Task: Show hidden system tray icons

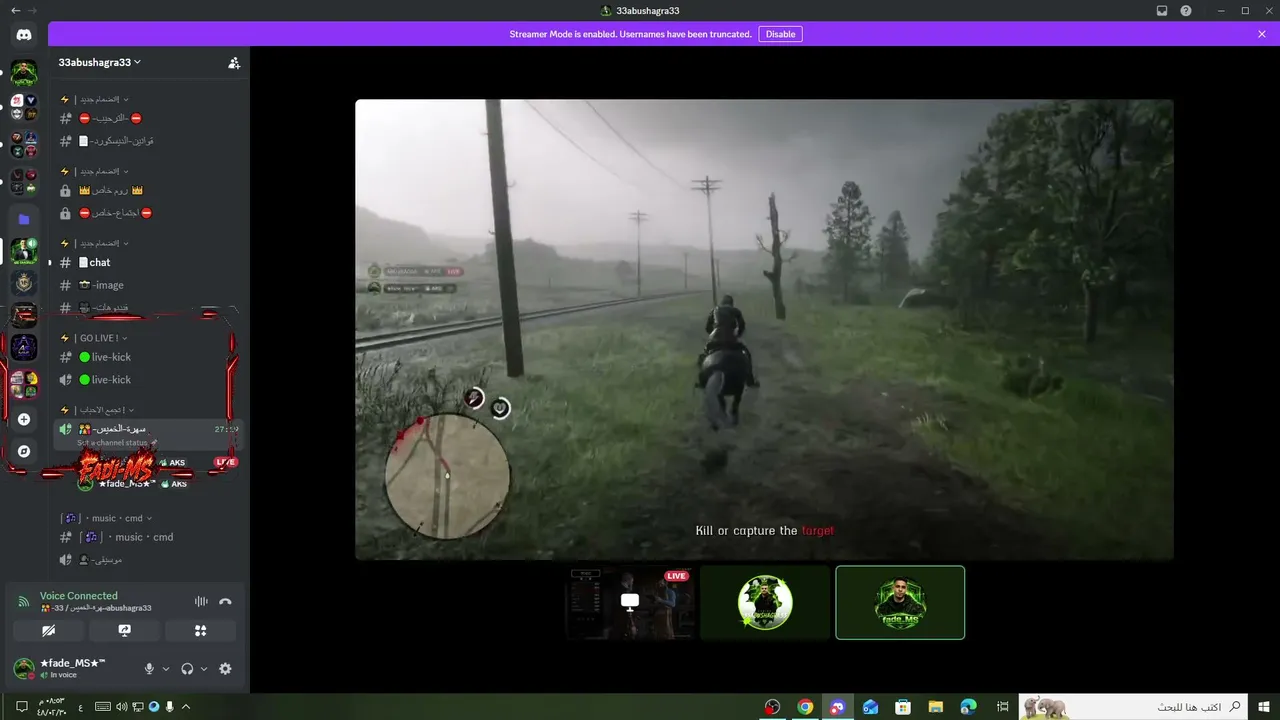Action: 186,707
